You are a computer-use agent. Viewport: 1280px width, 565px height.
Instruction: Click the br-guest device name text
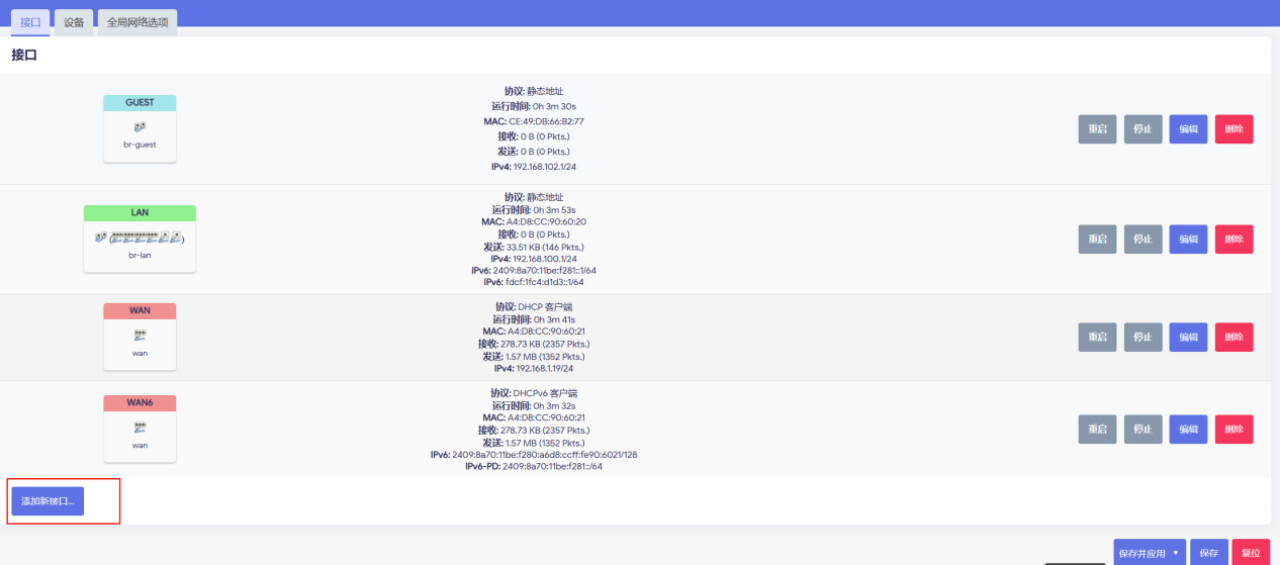tap(140, 145)
